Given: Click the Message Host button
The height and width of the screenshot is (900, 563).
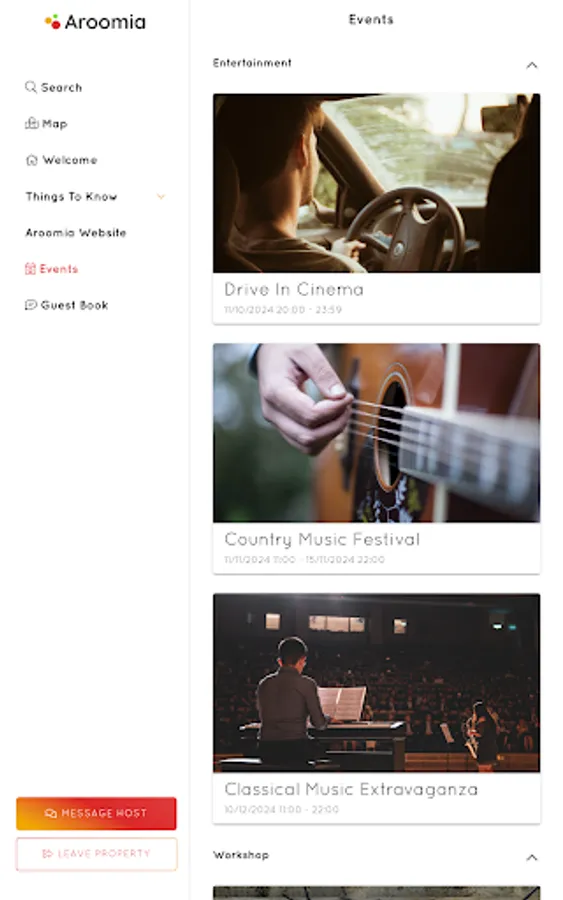Looking at the screenshot, I should point(96,813).
